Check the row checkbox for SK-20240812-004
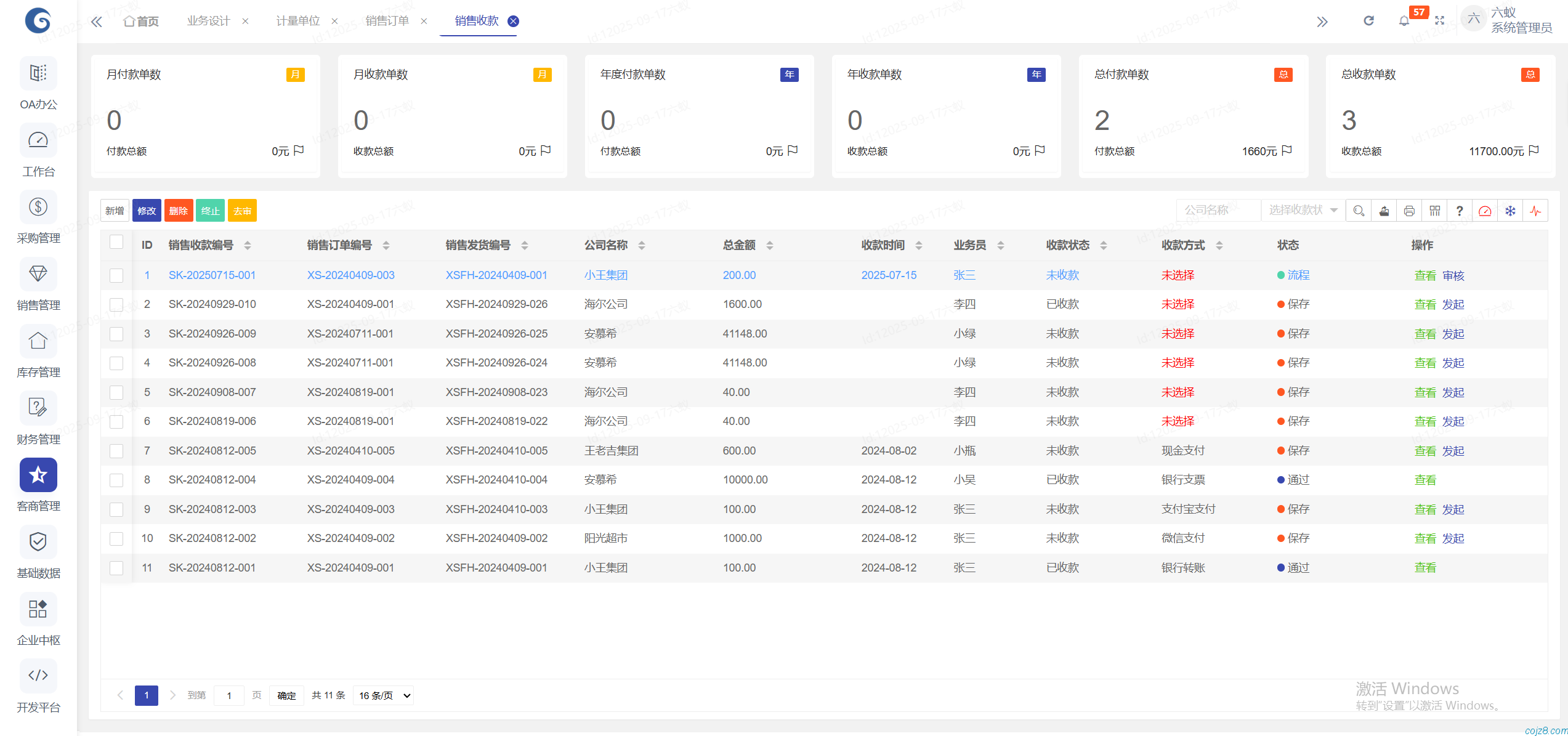 pos(116,480)
